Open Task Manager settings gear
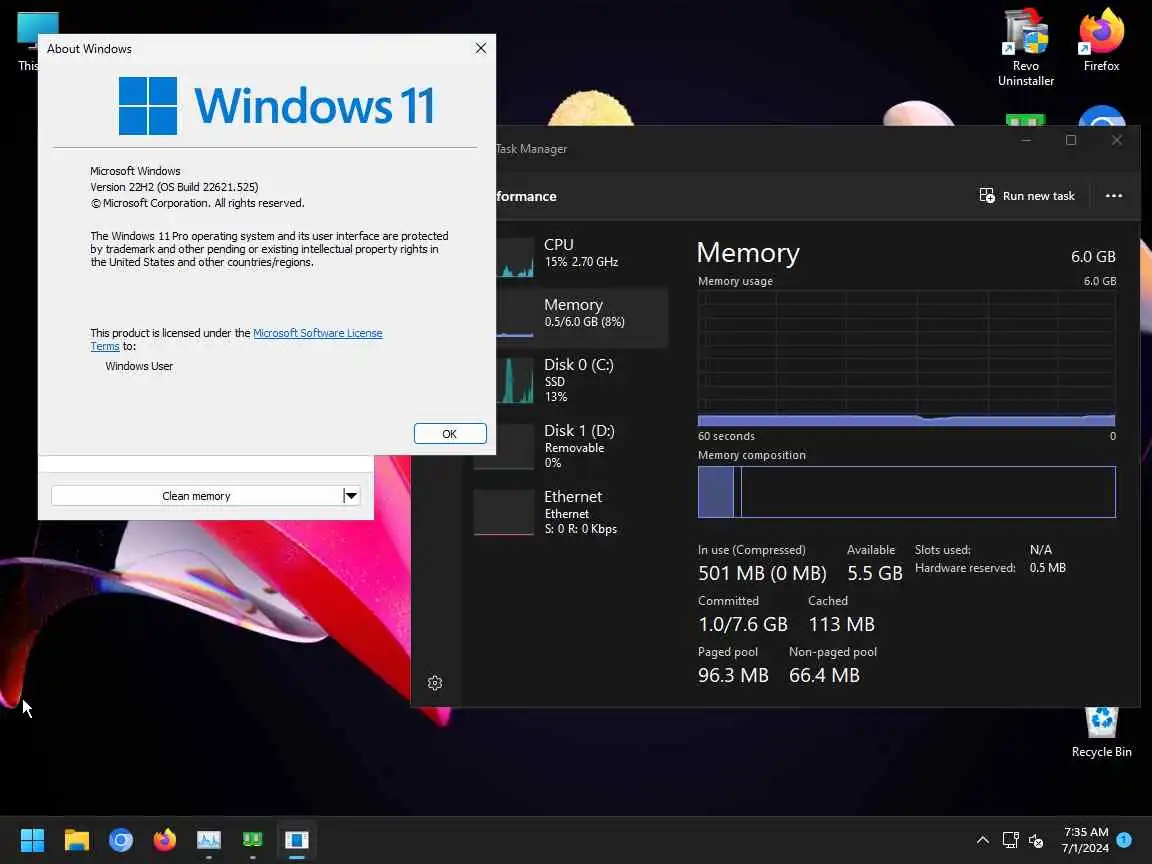Viewport: 1152px width, 864px height. (x=435, y=683)
